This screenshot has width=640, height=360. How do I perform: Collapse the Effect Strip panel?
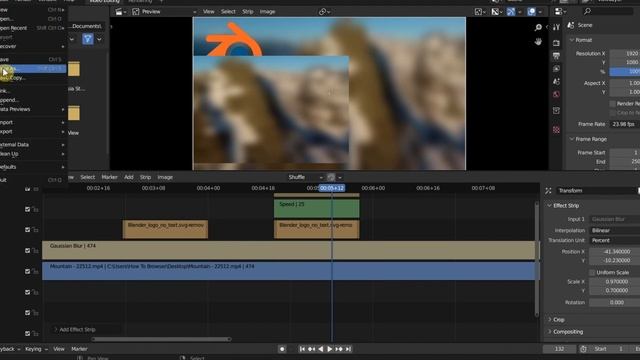coord(566,206)
